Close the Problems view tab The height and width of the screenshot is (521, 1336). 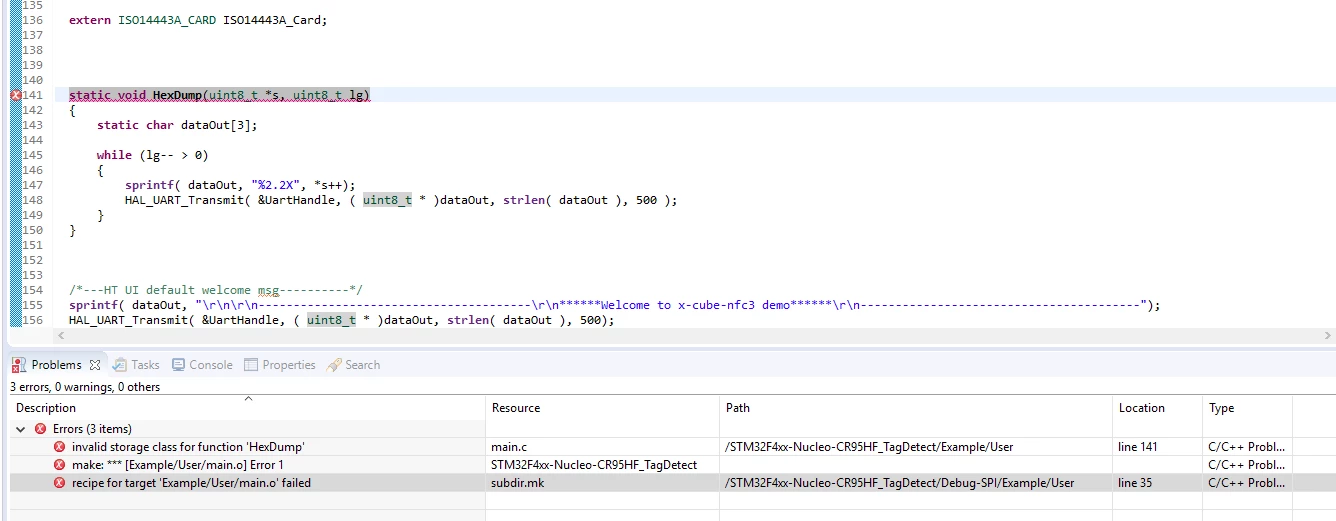click(x=95, y=365)
